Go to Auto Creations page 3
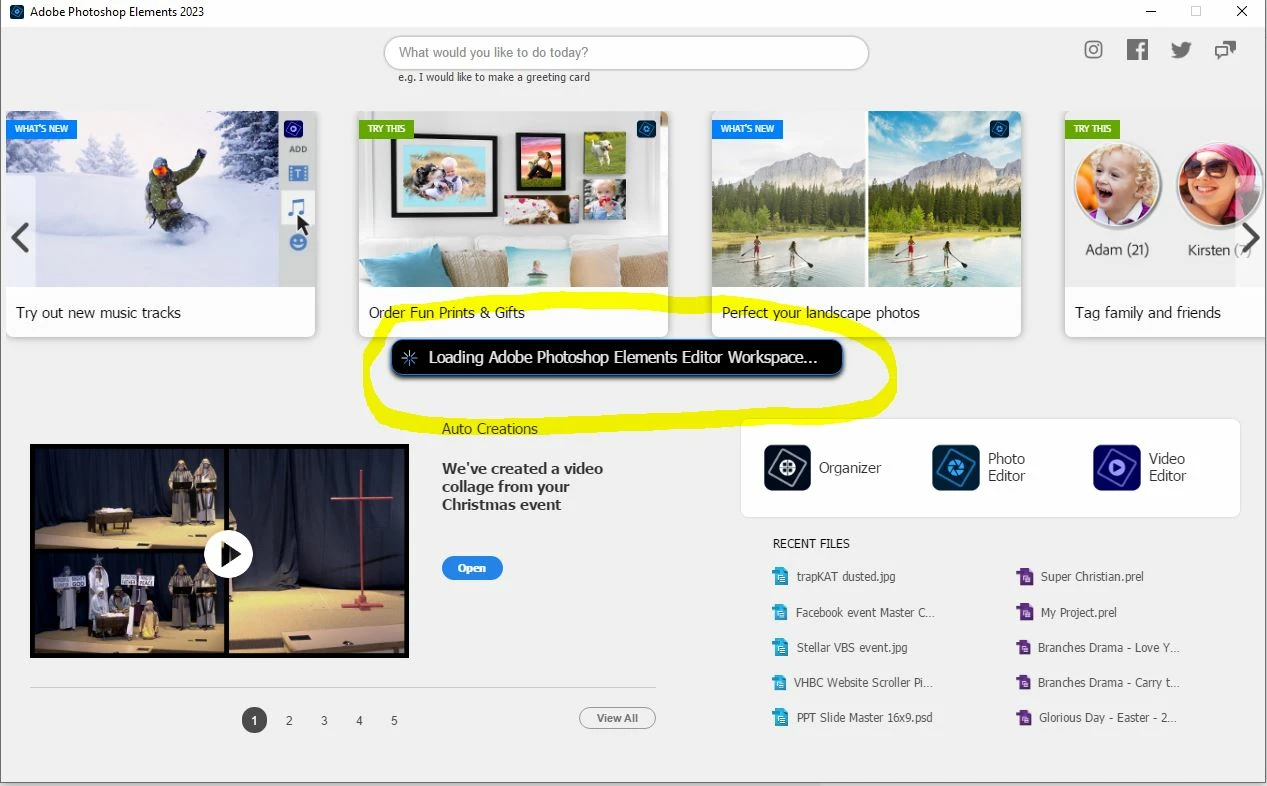The image size is (1267, 786). tap(324, 720)
